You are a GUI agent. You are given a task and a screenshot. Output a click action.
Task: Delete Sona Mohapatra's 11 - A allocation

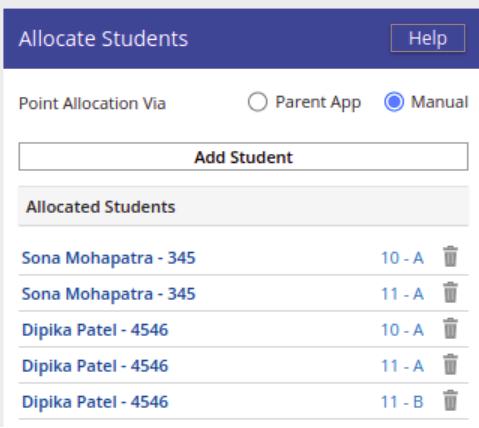coord(450,292)
